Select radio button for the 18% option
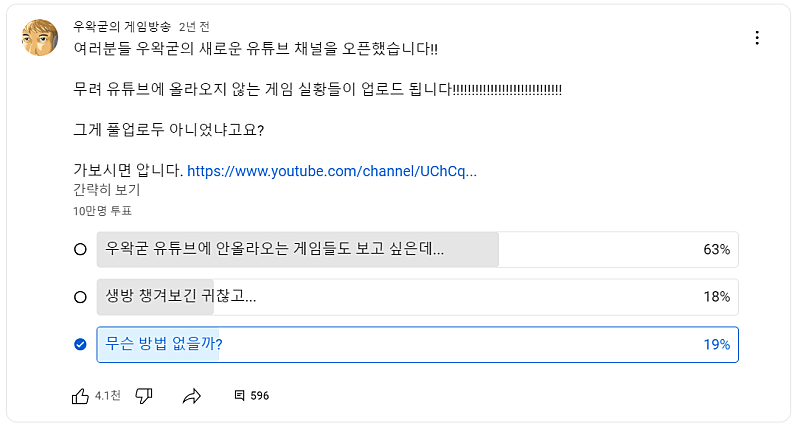800x432 pixels. click(x=80, y=297)
